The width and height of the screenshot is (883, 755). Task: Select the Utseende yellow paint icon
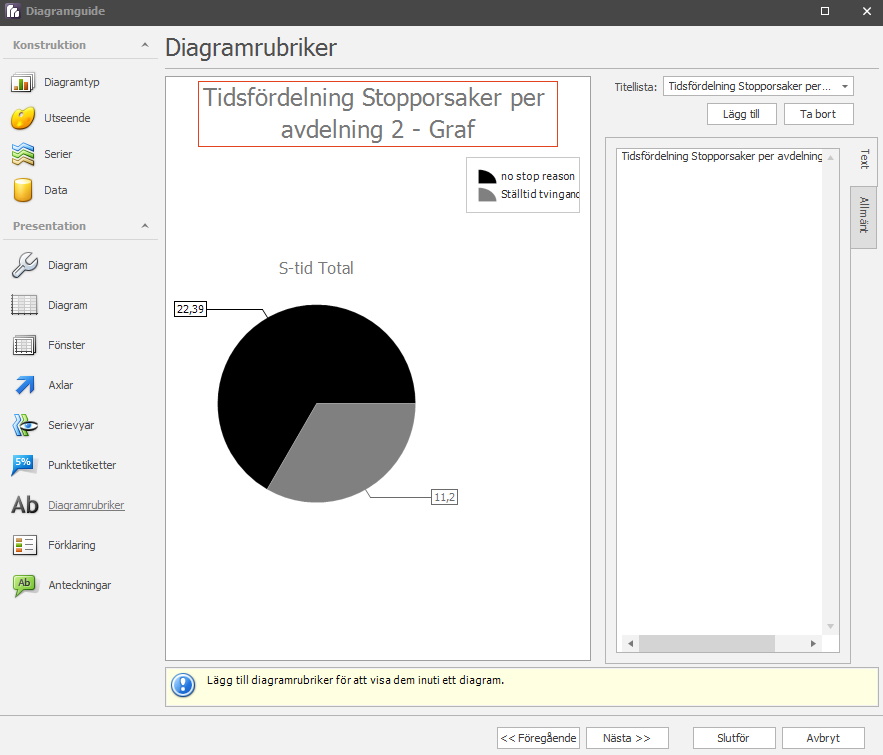[x=23, y=118]
